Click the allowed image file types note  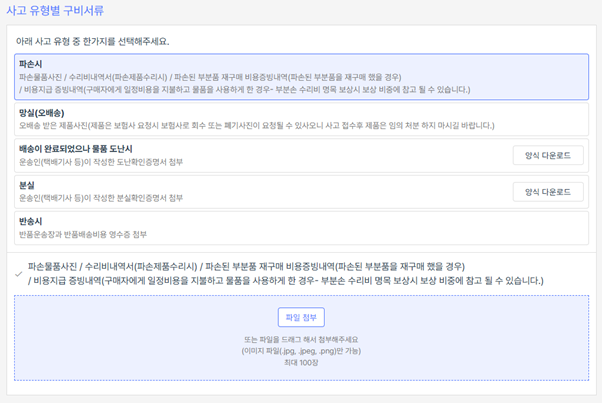(x=301, y=350)
